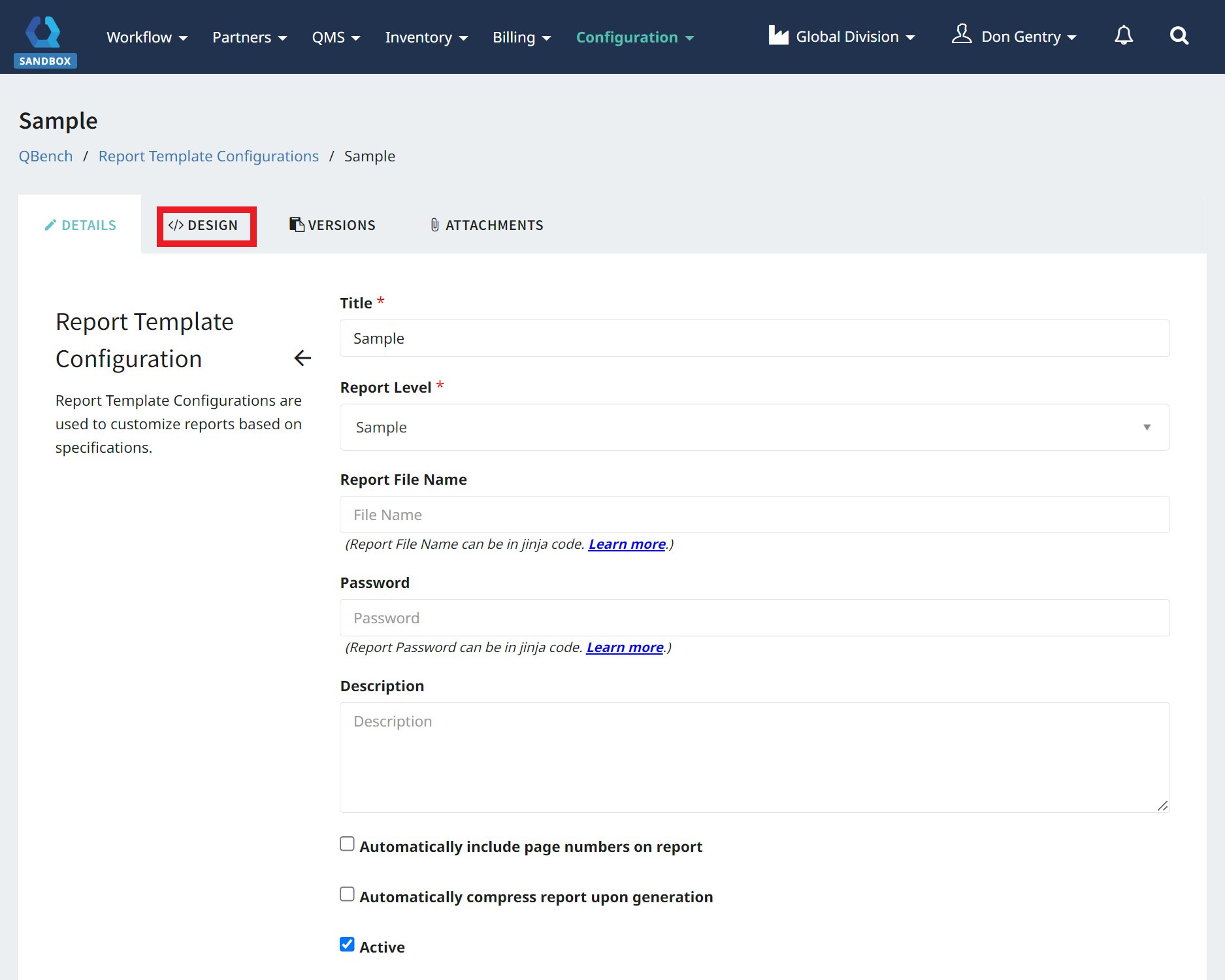Open the Configuration menu dropdown
This screenshot has height=980, width=1225.
pos(634,37)
